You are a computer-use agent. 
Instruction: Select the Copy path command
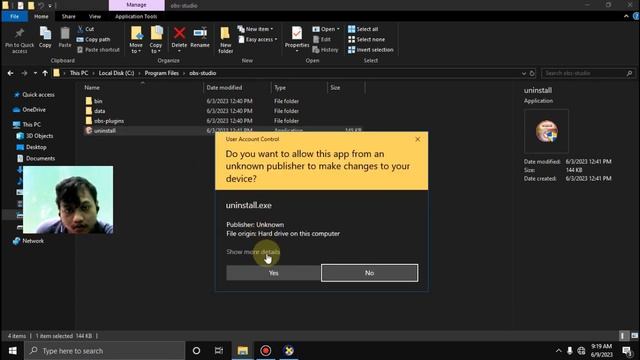(93, 40)
